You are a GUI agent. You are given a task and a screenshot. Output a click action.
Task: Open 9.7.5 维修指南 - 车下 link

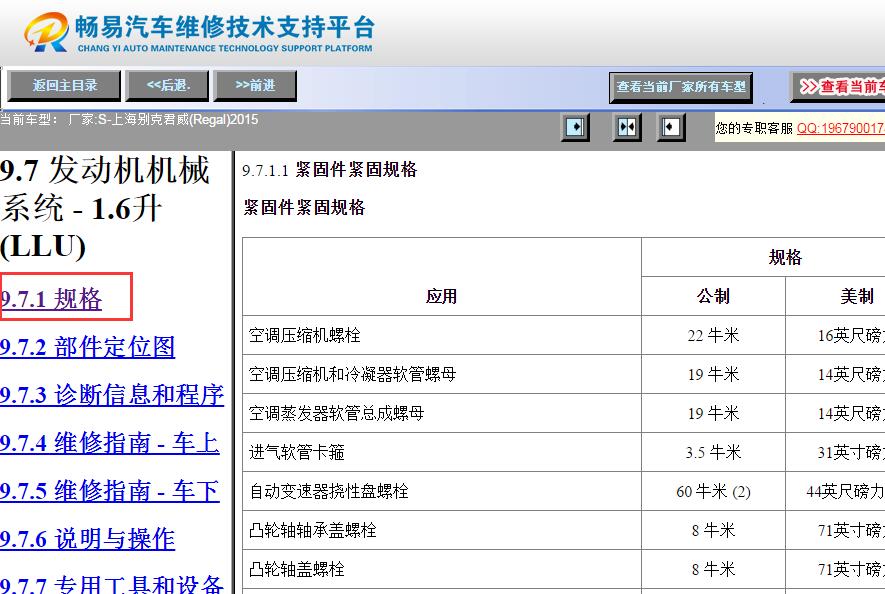click(x=109, y=491)
